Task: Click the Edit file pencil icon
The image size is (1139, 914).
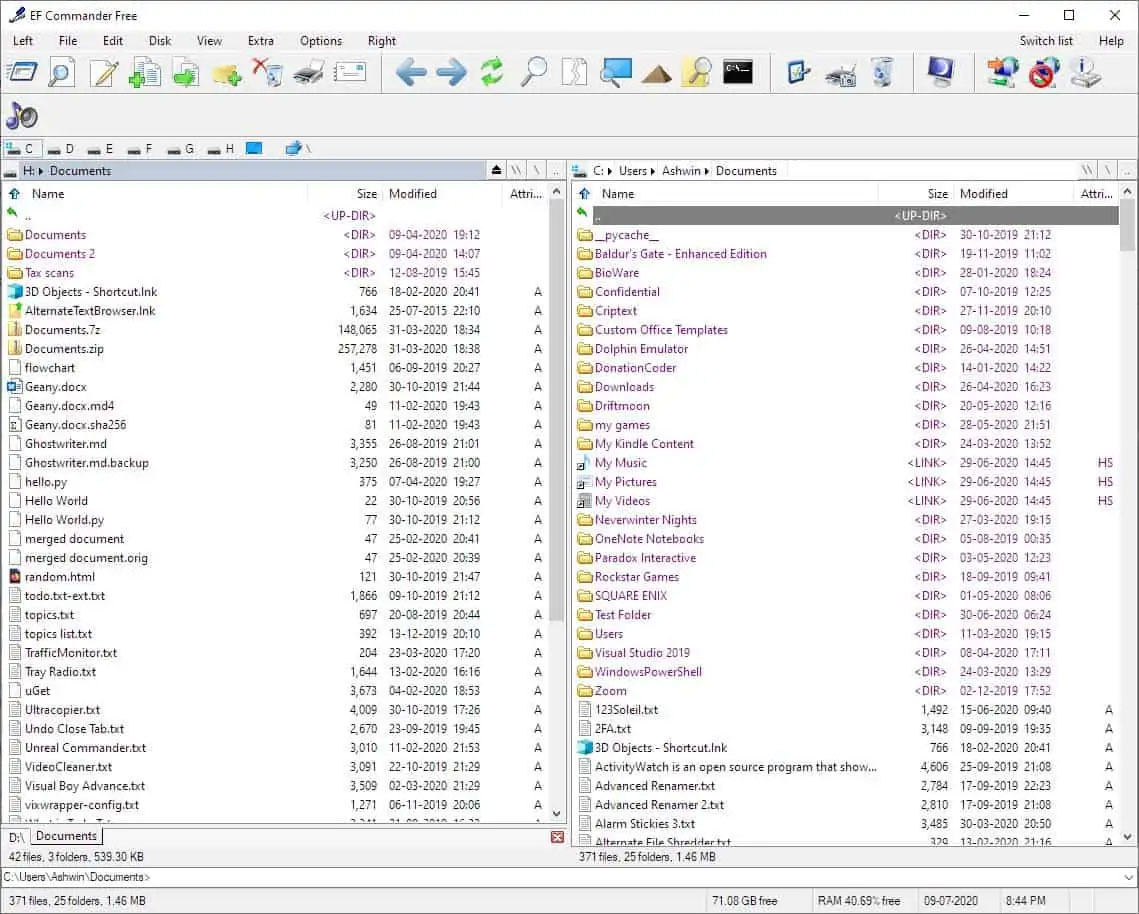Action: 103,72
